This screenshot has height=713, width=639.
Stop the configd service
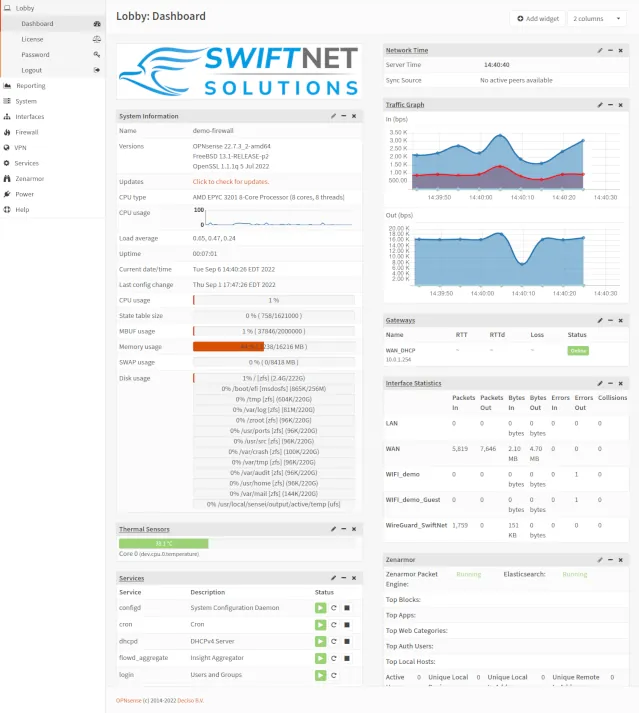pos(347,608)
